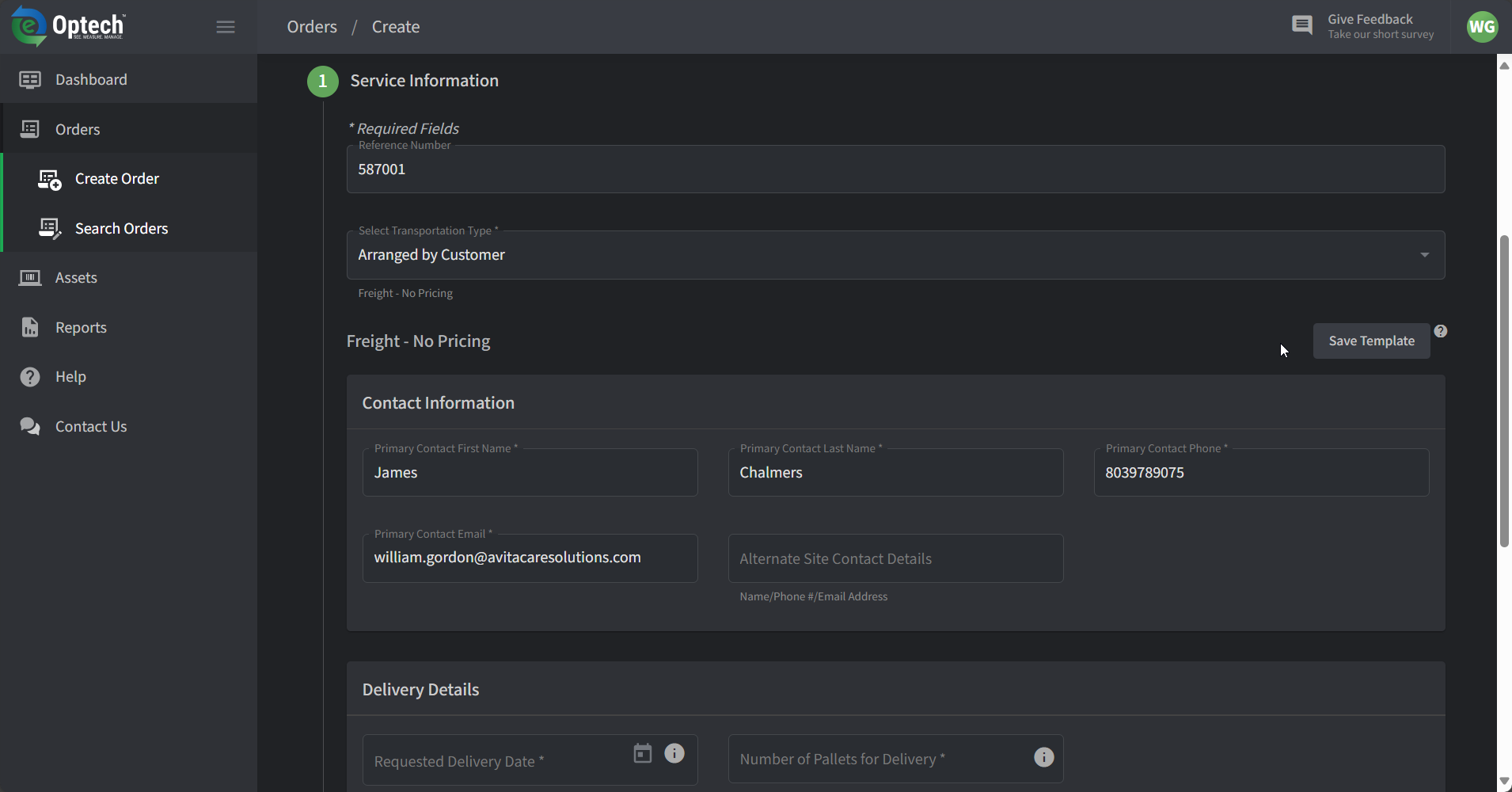The image size is (1512, 792).
Task: Open Dashboard from the sidebar
Action: (91, 79)
